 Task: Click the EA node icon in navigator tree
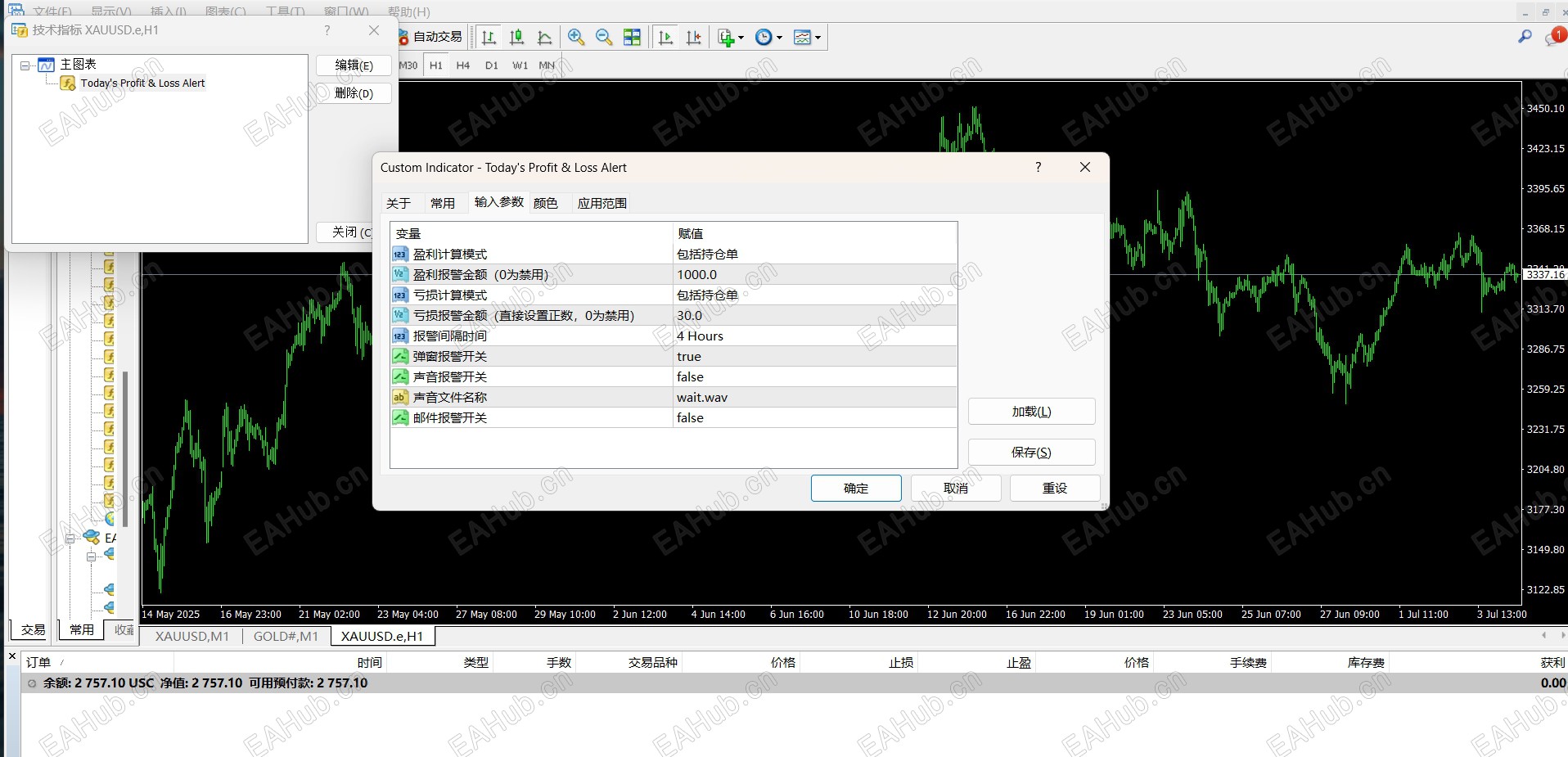[92, 538]
